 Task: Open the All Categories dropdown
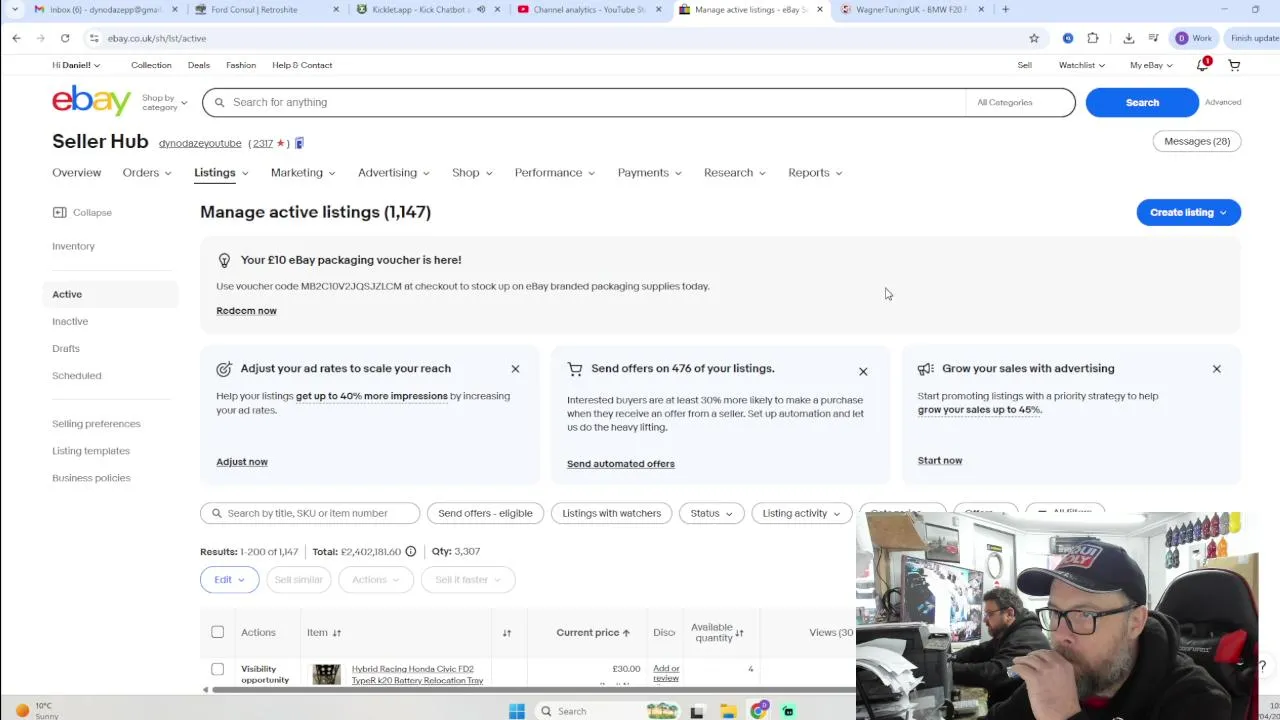[1020, 102]
